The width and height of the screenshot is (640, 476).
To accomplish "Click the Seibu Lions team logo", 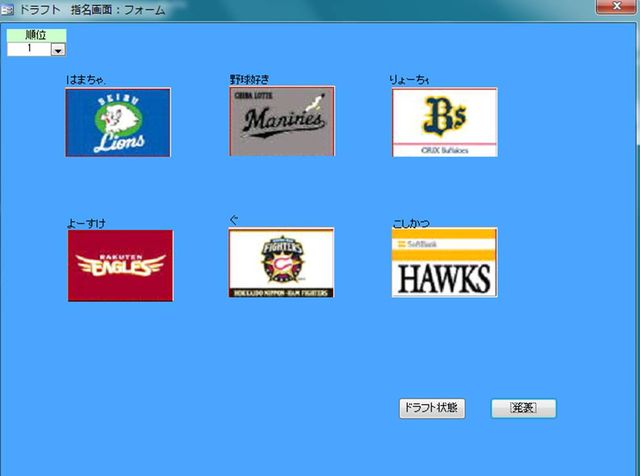I will 118,122.
